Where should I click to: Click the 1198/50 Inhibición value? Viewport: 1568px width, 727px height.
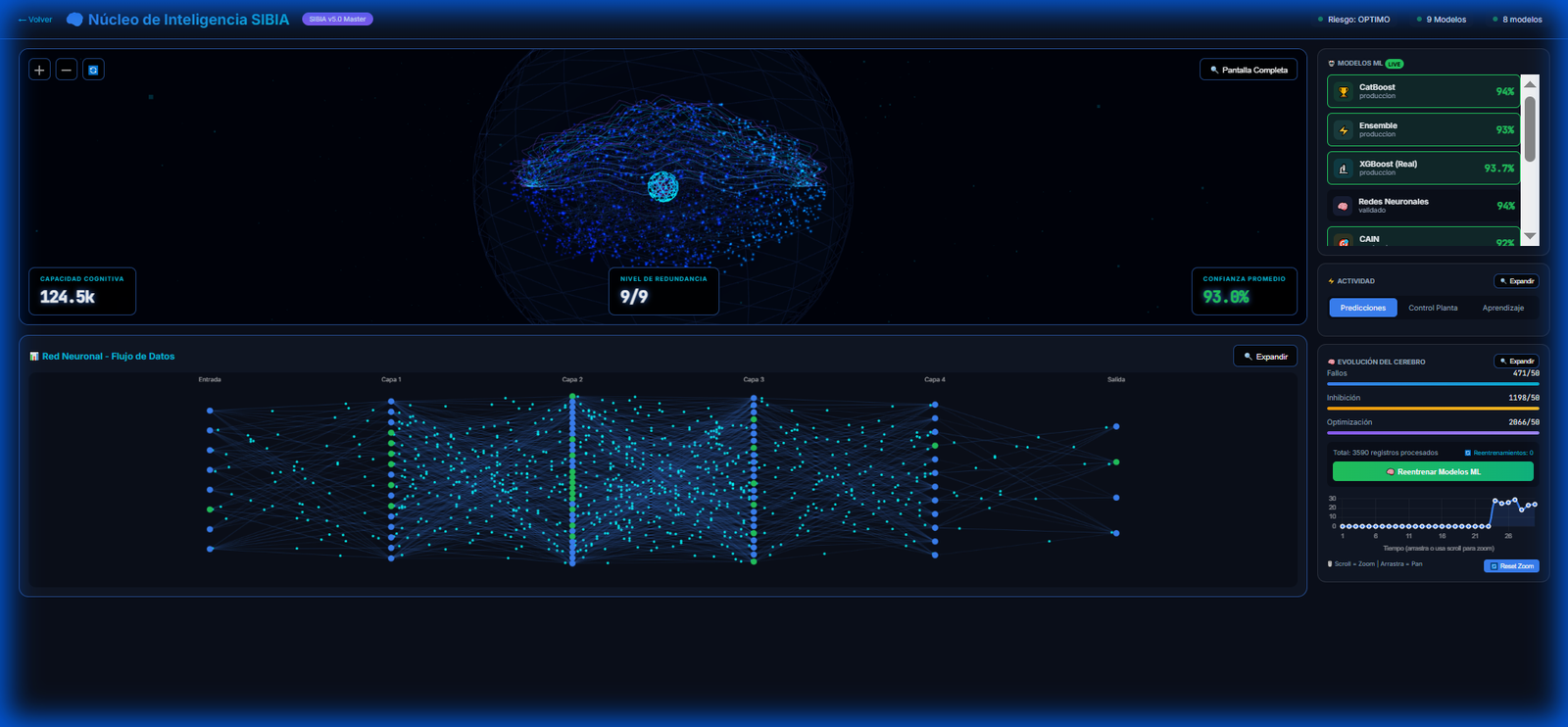coord(1524,398)
